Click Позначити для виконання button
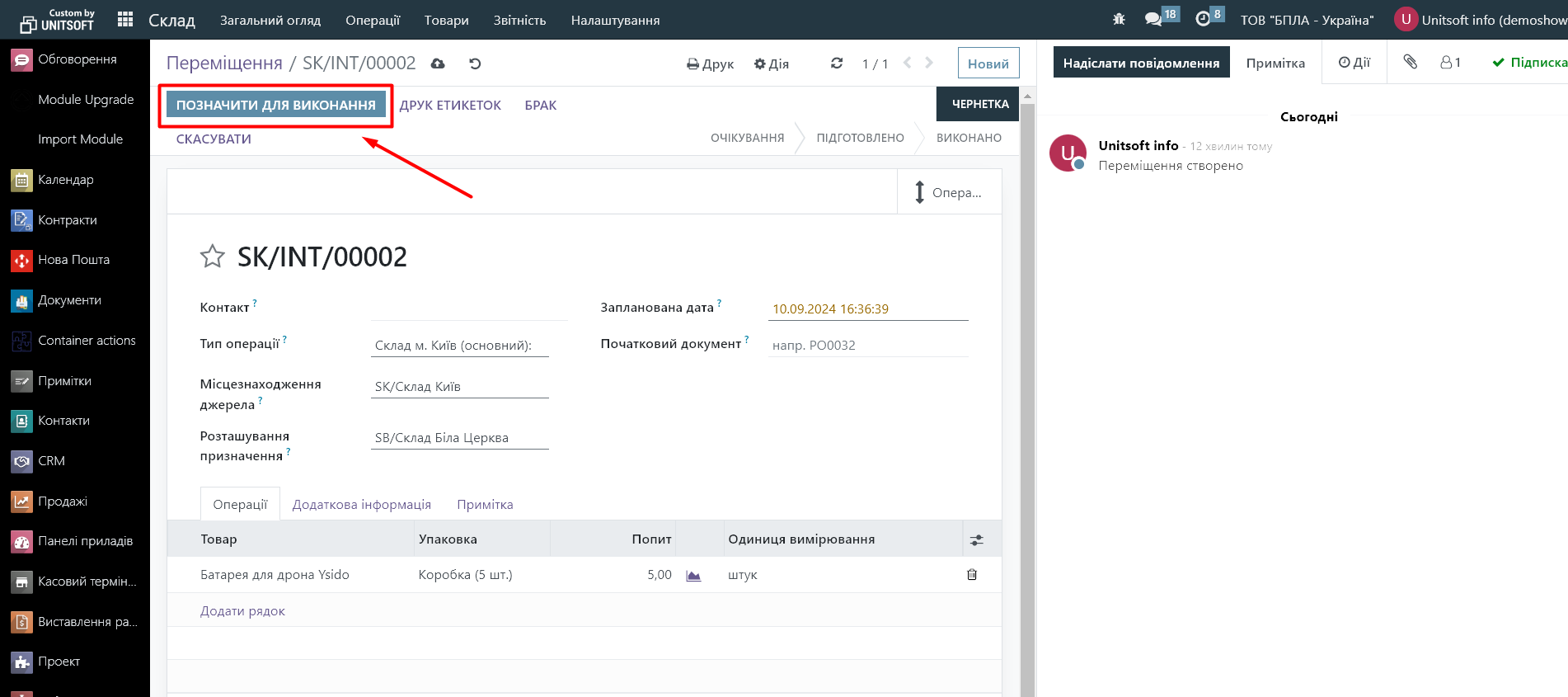The height and width of the screenshot is (697, 1568). [275, 105]
